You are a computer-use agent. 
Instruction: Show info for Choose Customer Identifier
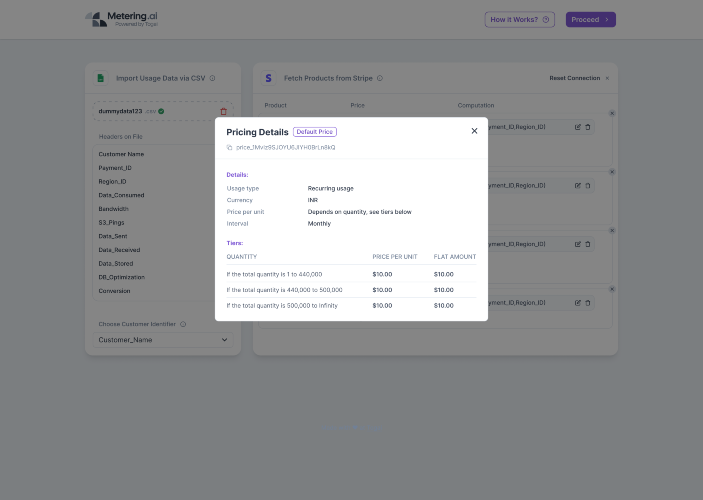coord(183,324)
